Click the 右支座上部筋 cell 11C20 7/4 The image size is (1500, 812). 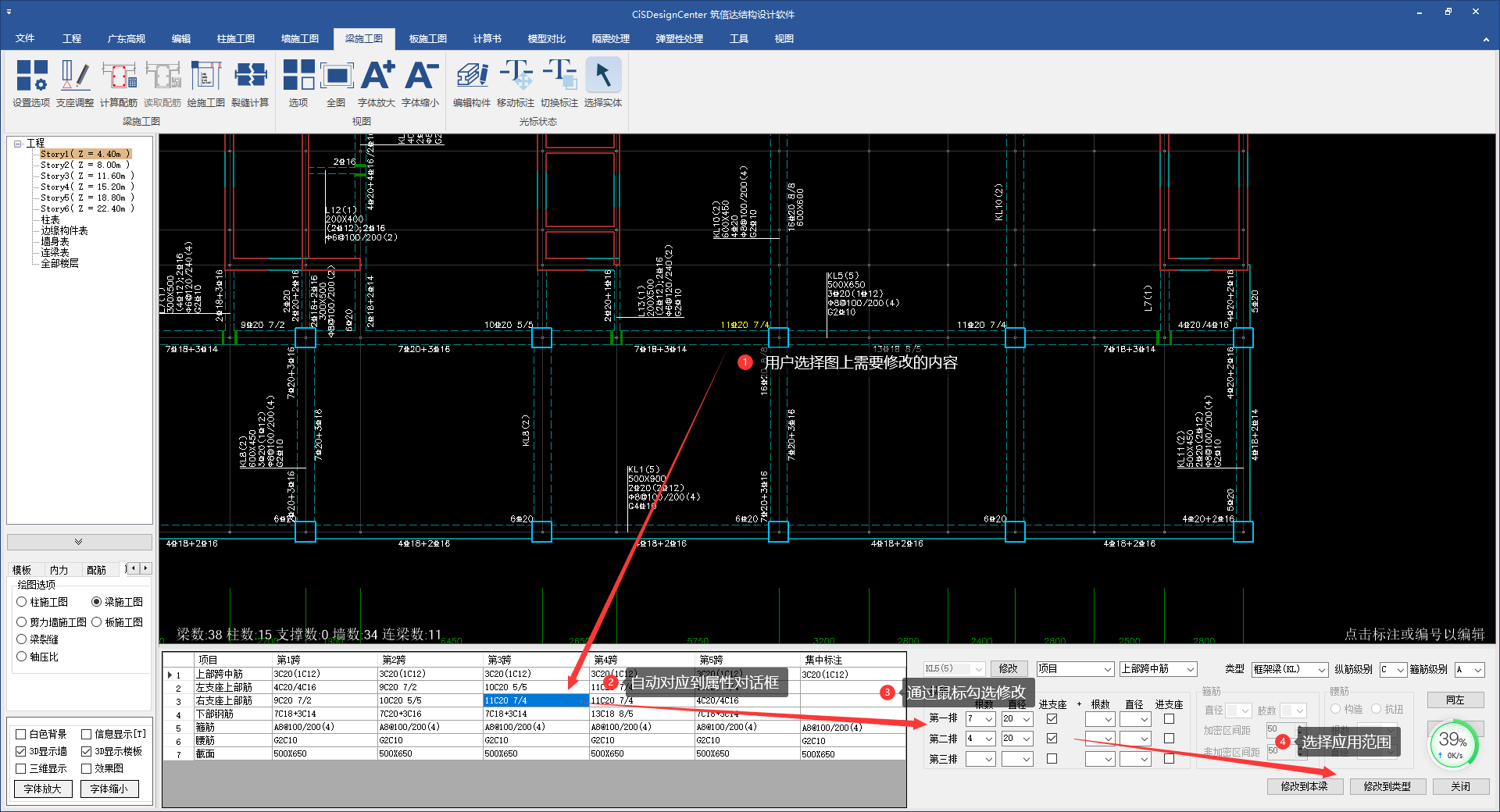pyautogui.click(x=535, y=701)
